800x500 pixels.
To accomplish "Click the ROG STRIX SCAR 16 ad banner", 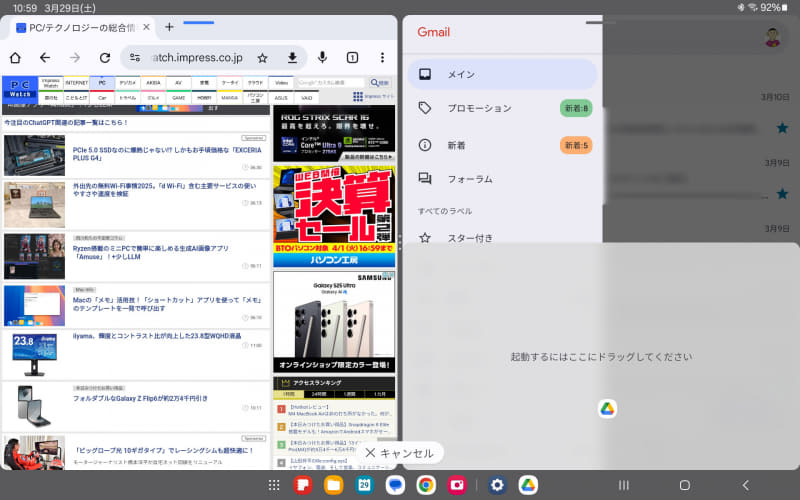I will (x=334, y=133).
